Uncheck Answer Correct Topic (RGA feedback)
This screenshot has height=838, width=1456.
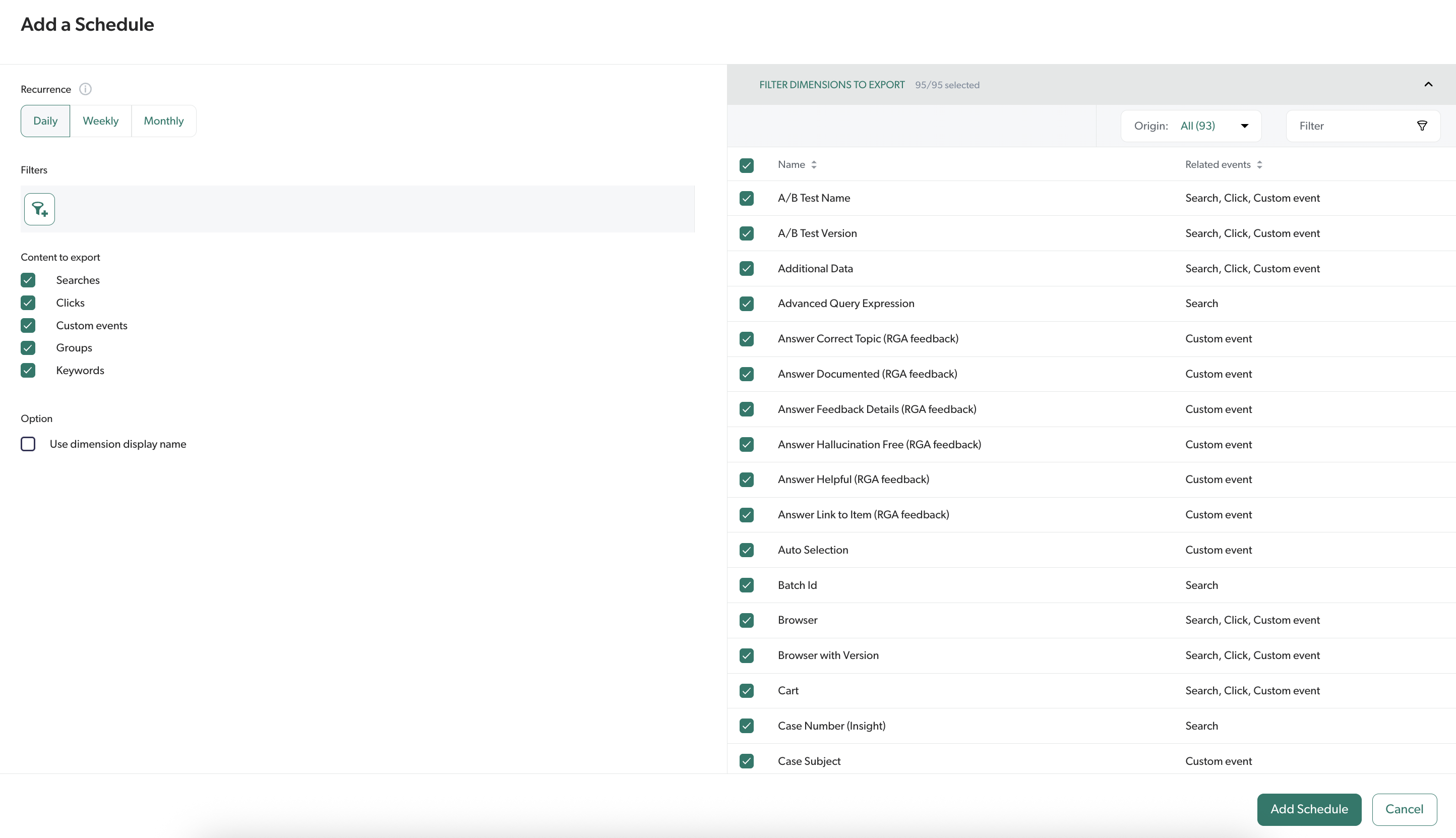tap(747, 338)
